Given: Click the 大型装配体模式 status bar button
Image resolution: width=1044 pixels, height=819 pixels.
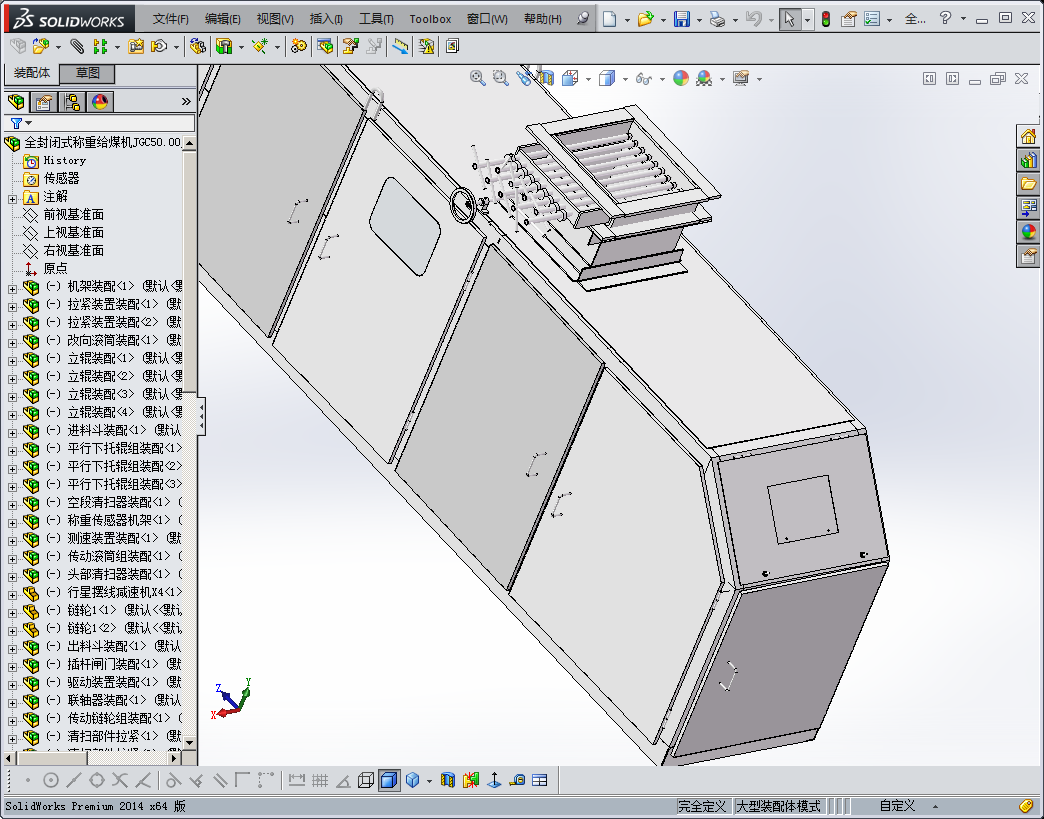Looking at the screenshot, I should point(778,806).
